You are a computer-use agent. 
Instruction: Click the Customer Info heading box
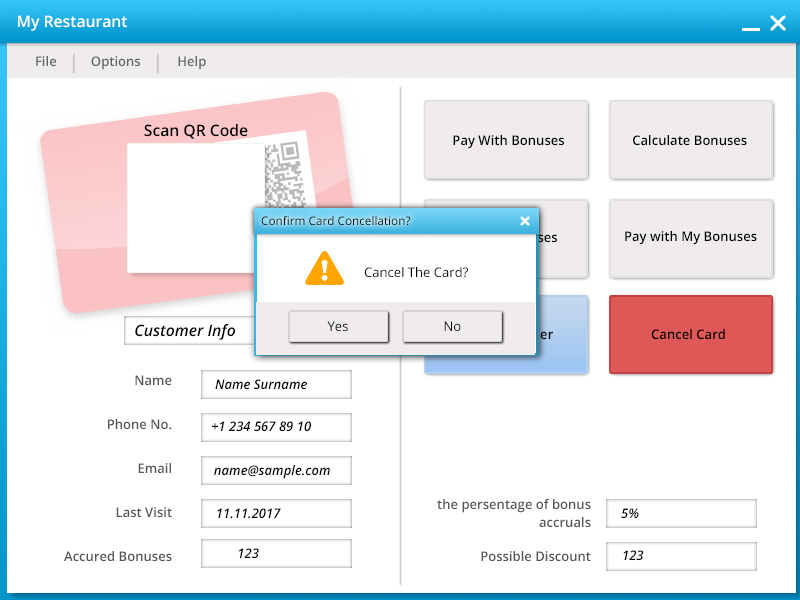pyautogui.click(x=189, y=331)
